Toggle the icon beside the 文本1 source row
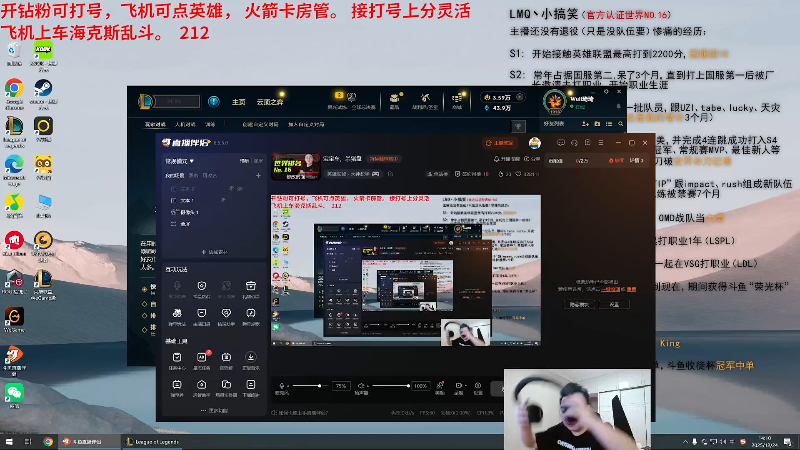Screen dimensions: 800x450 coord(223,200)
